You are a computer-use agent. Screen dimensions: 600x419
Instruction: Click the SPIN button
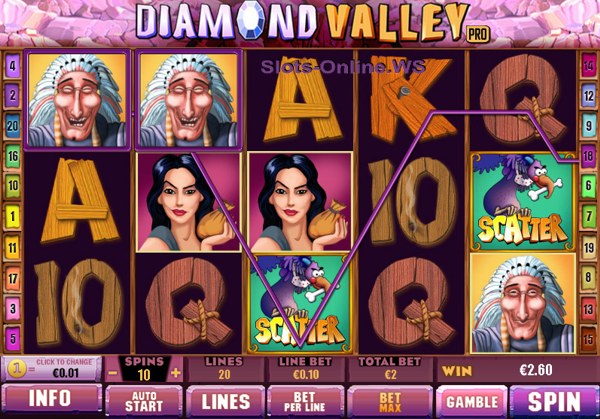[554, 401]
